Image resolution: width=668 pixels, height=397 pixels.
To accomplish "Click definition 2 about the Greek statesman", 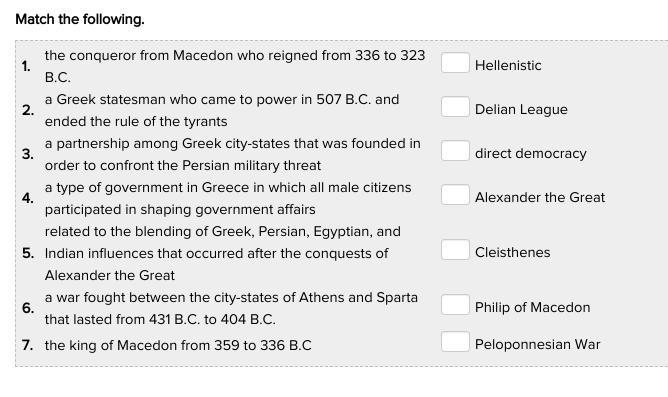I will (222, 110).
